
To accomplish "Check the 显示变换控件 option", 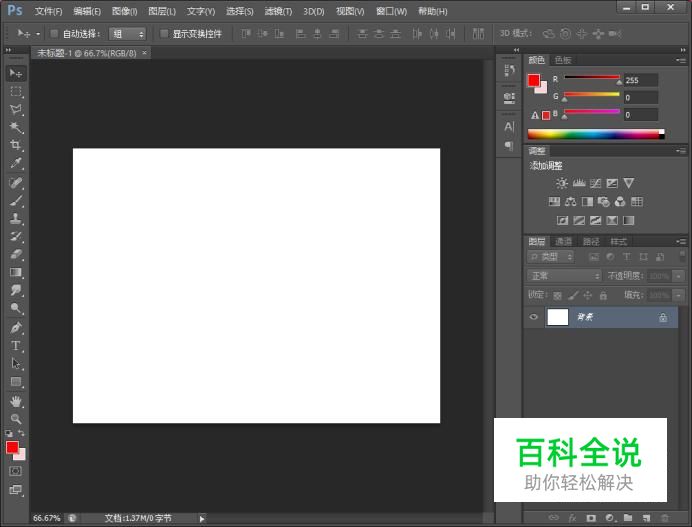I will pos(164,34).
